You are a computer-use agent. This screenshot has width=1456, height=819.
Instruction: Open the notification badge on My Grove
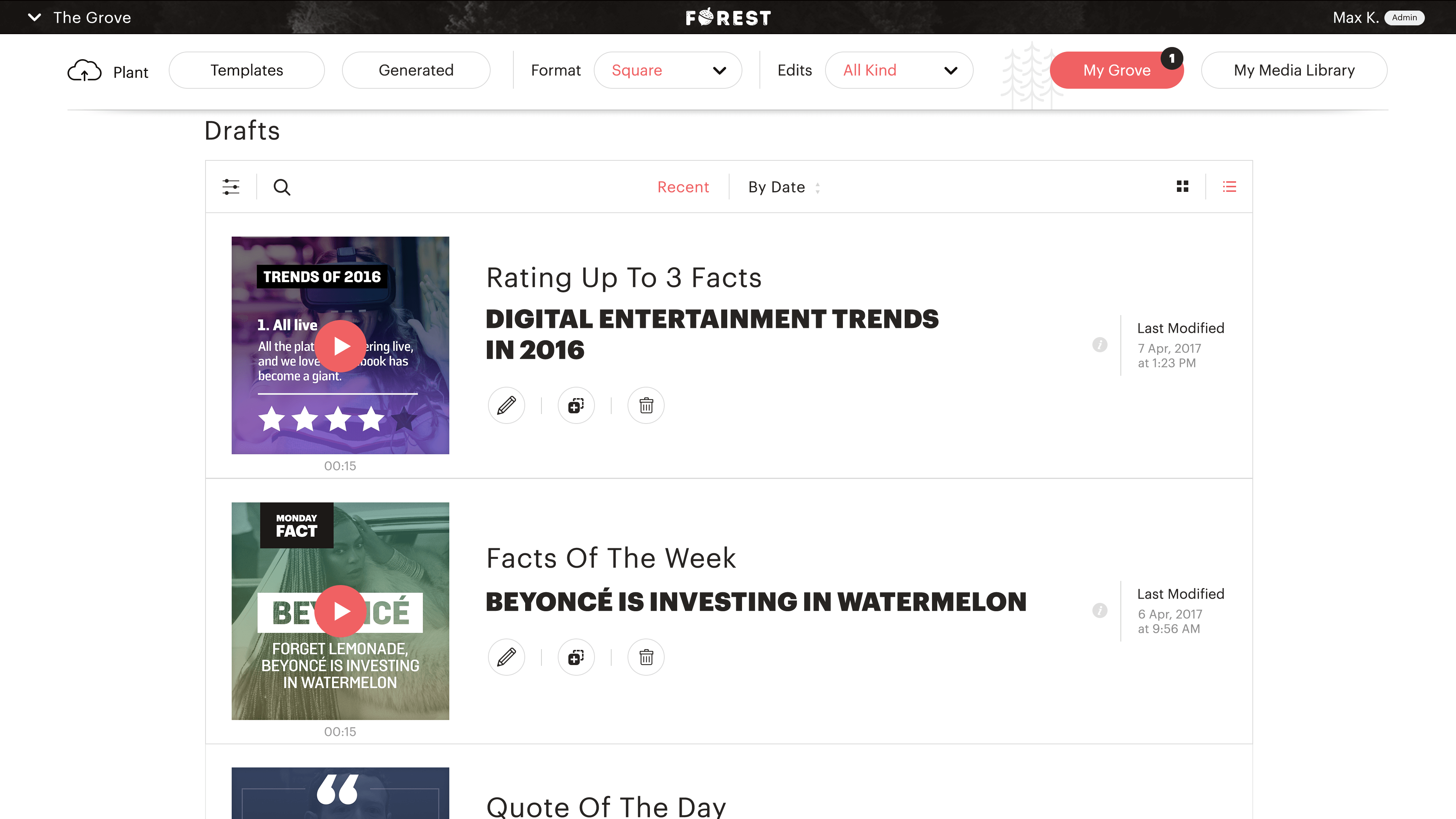1172,59
